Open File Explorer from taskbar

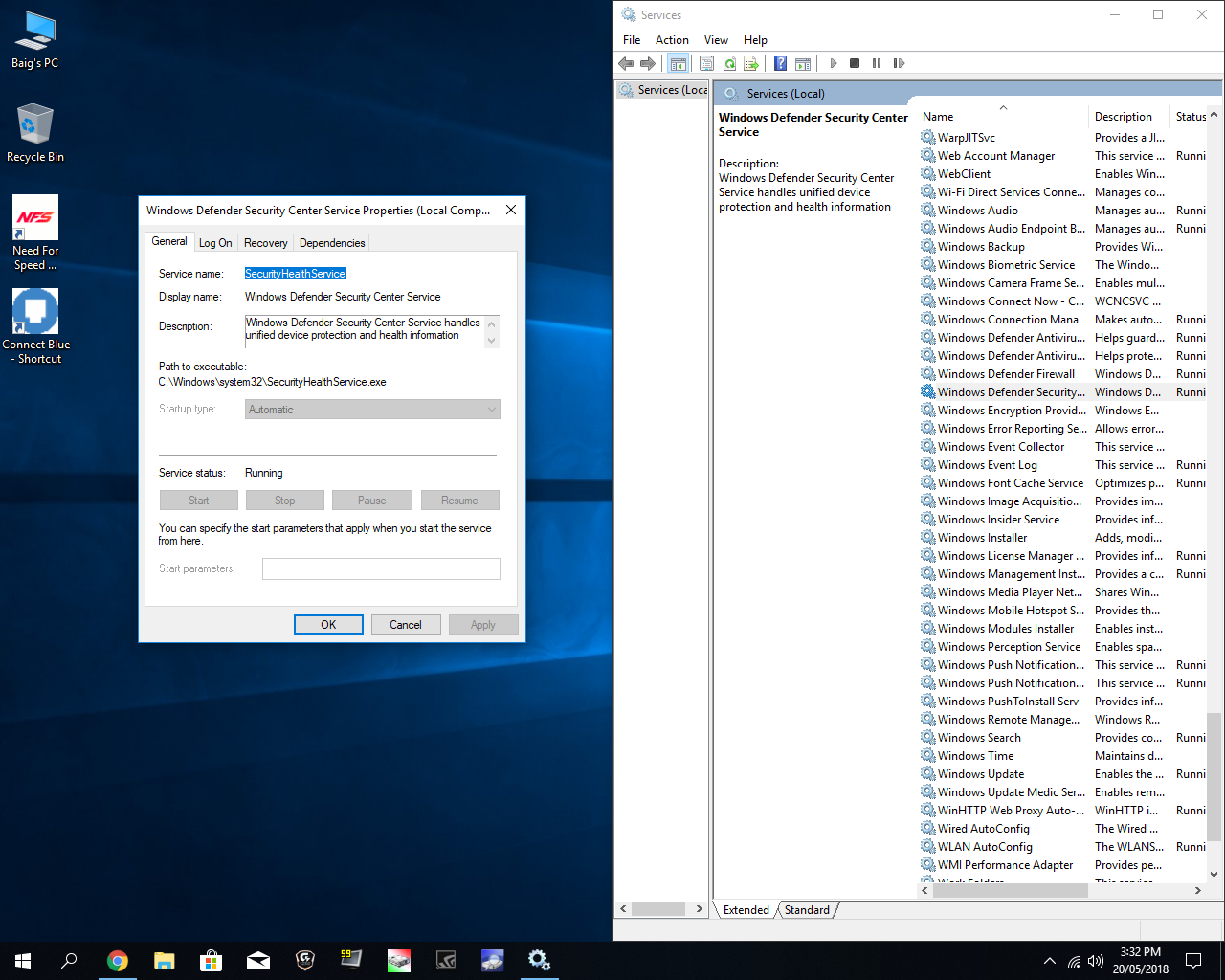[165, 961]
